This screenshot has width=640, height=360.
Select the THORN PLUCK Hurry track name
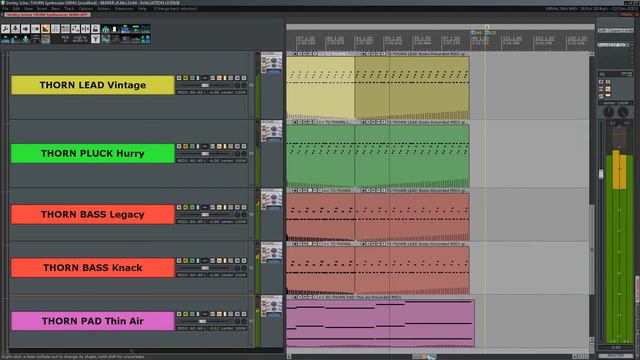click(x=93, y=153)
